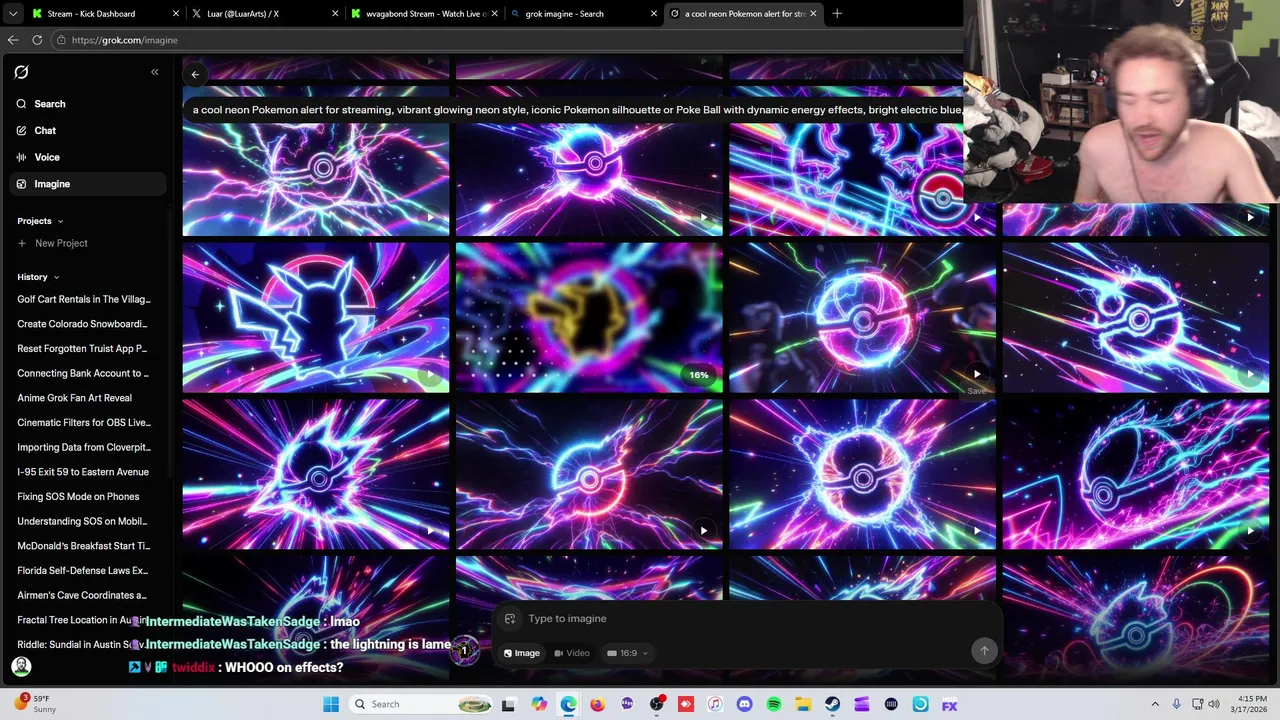The height and width of the screenshot is (720, 1280).
Task: Open history chat Cinematic Filters for OBS
Action: pyautogui.click(x=84, y=423)
